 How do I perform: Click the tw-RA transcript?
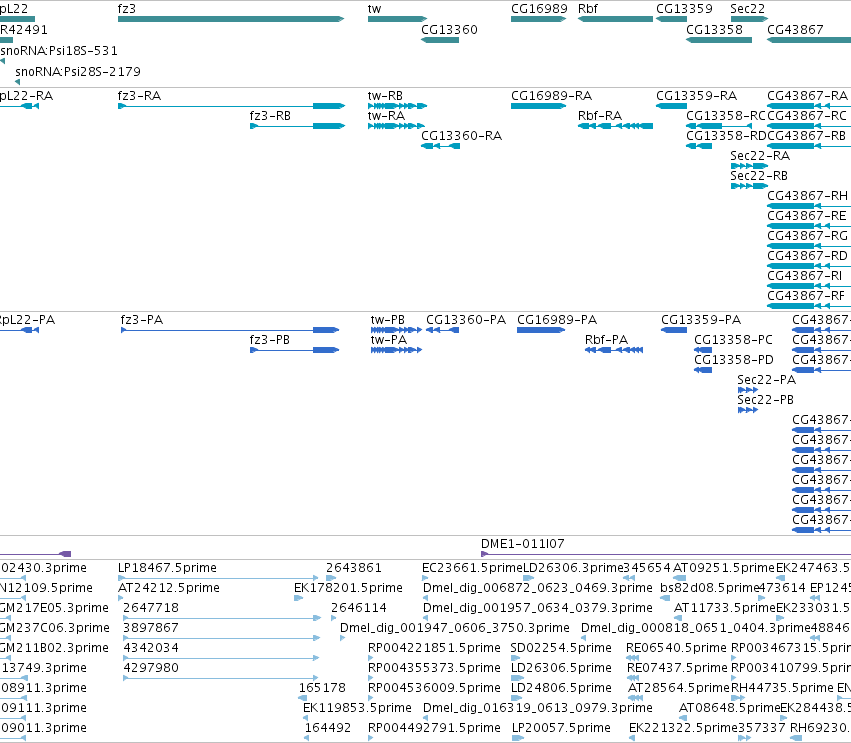pos(396,126)
